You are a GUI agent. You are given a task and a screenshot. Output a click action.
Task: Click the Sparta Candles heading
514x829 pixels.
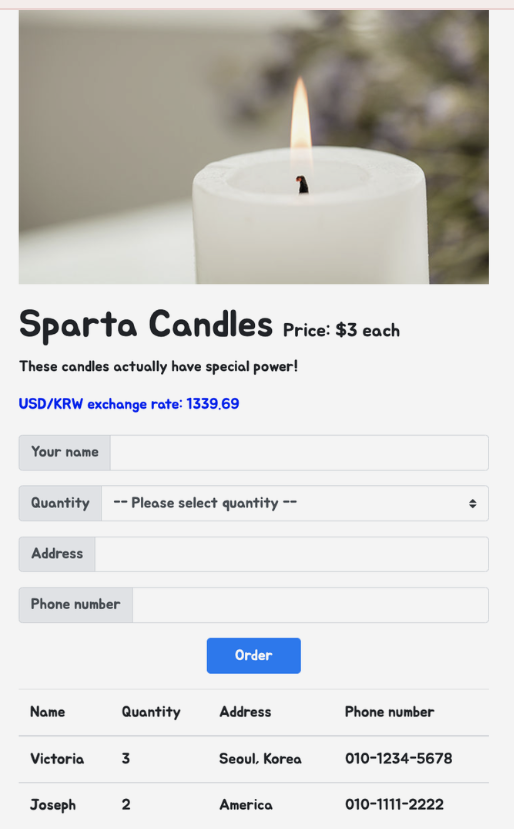click(x=145, y=324)
